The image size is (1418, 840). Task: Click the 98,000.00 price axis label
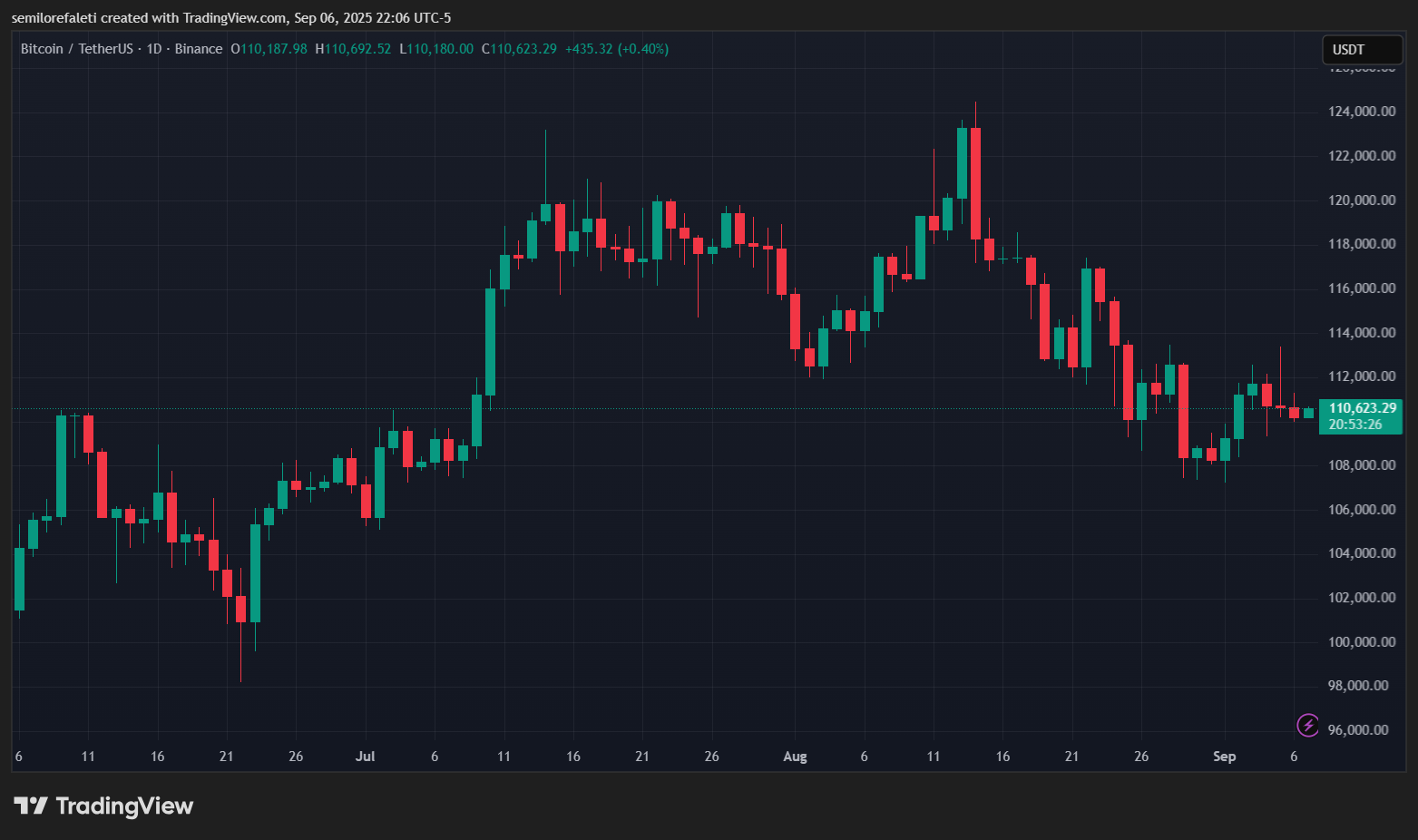(x=1358, y=686)
